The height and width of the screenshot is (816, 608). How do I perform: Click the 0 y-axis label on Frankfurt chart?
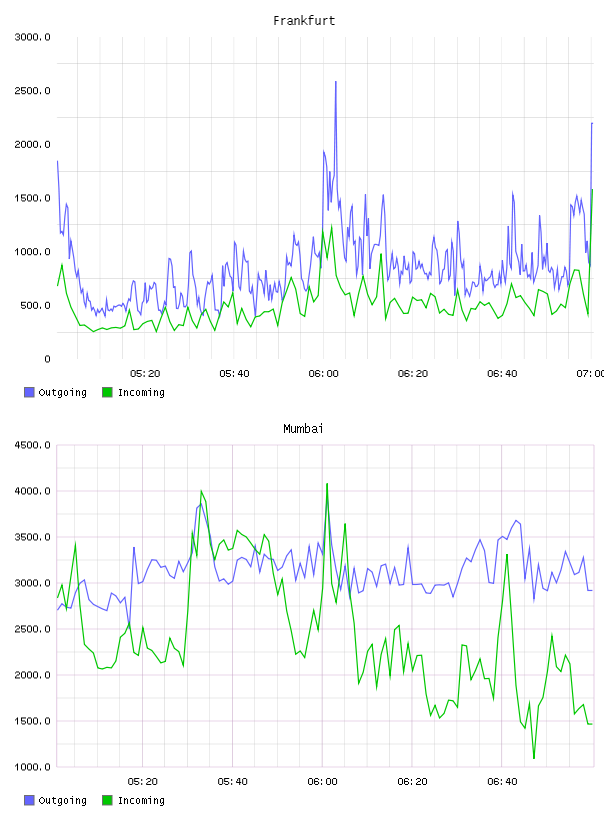pyautogui.click(x=47, y=359)
